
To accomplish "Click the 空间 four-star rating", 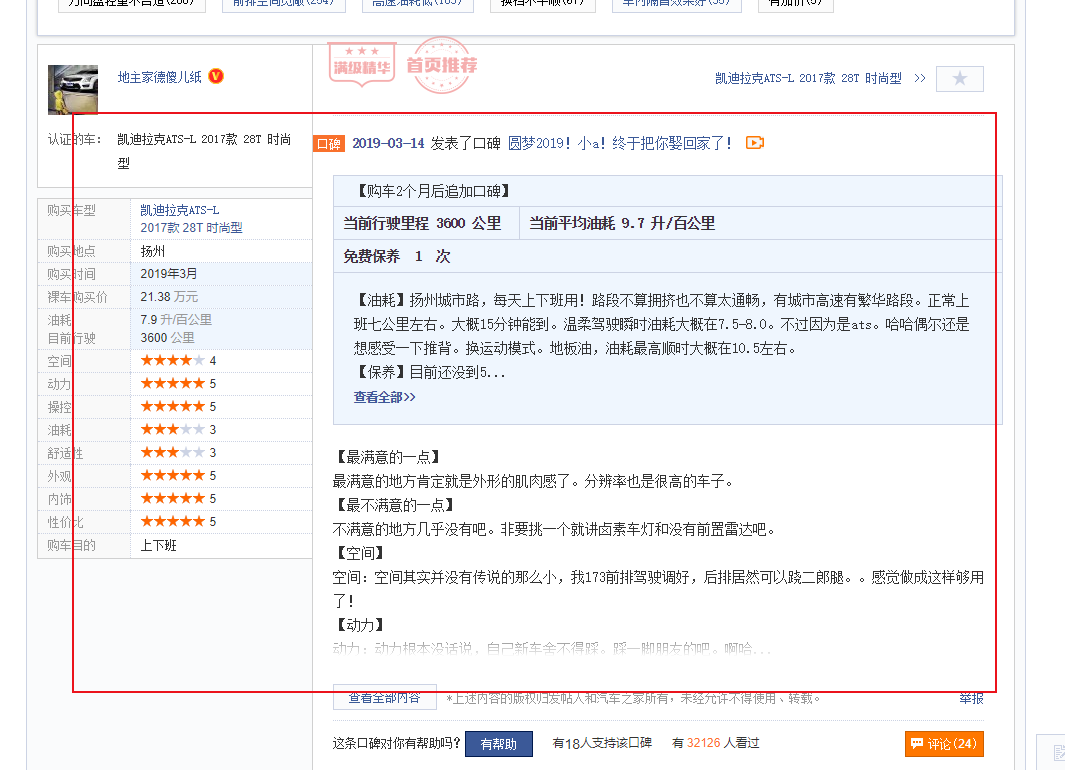I will coord(173,361).
